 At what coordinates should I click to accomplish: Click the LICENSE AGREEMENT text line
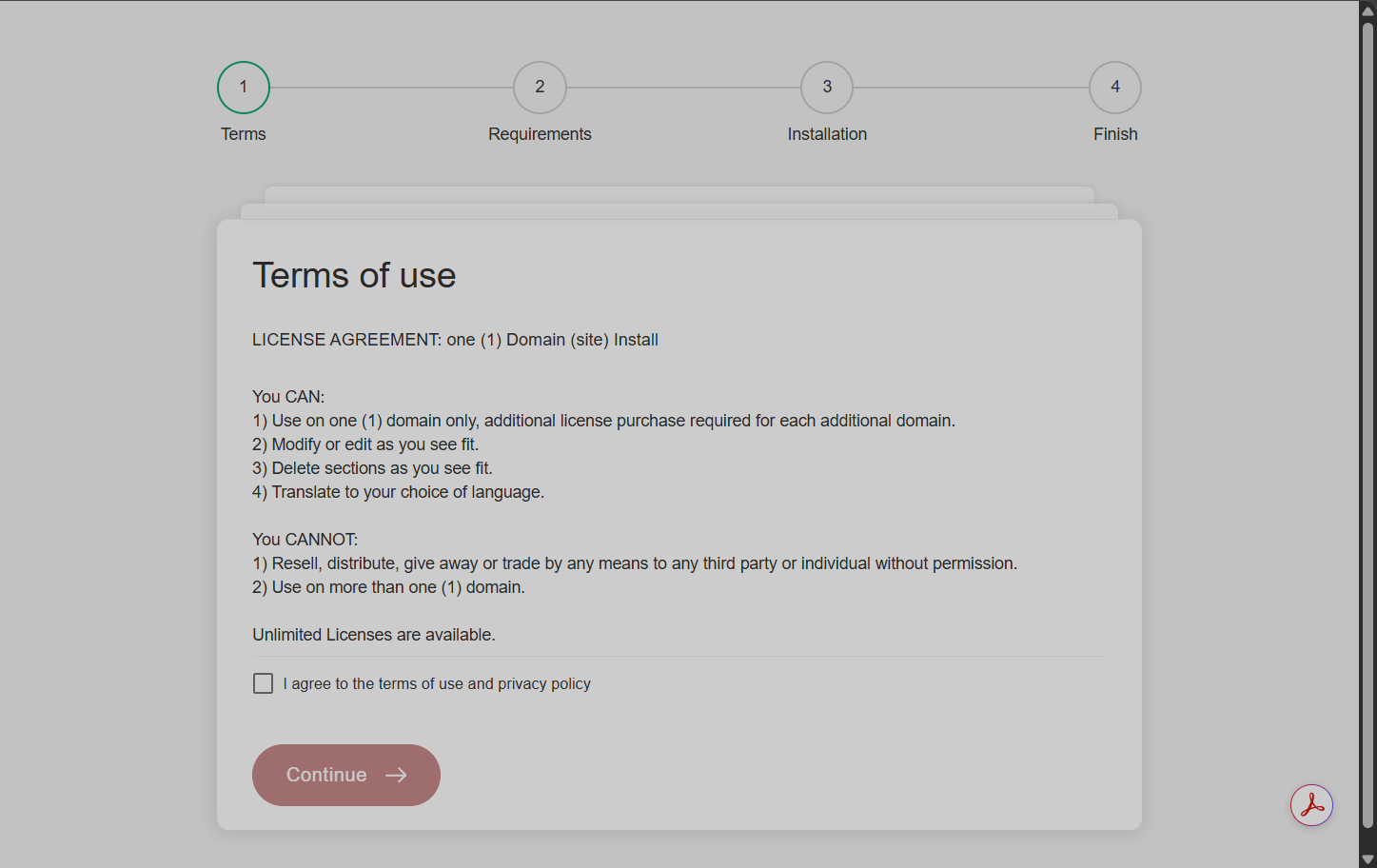click(x=455, y=340)
